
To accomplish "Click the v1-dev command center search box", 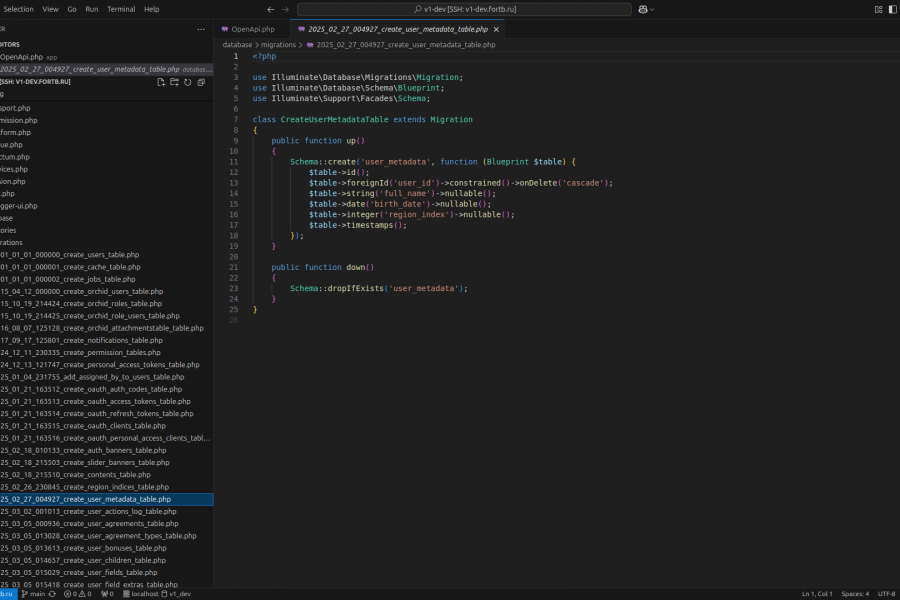I will [462, 9].
